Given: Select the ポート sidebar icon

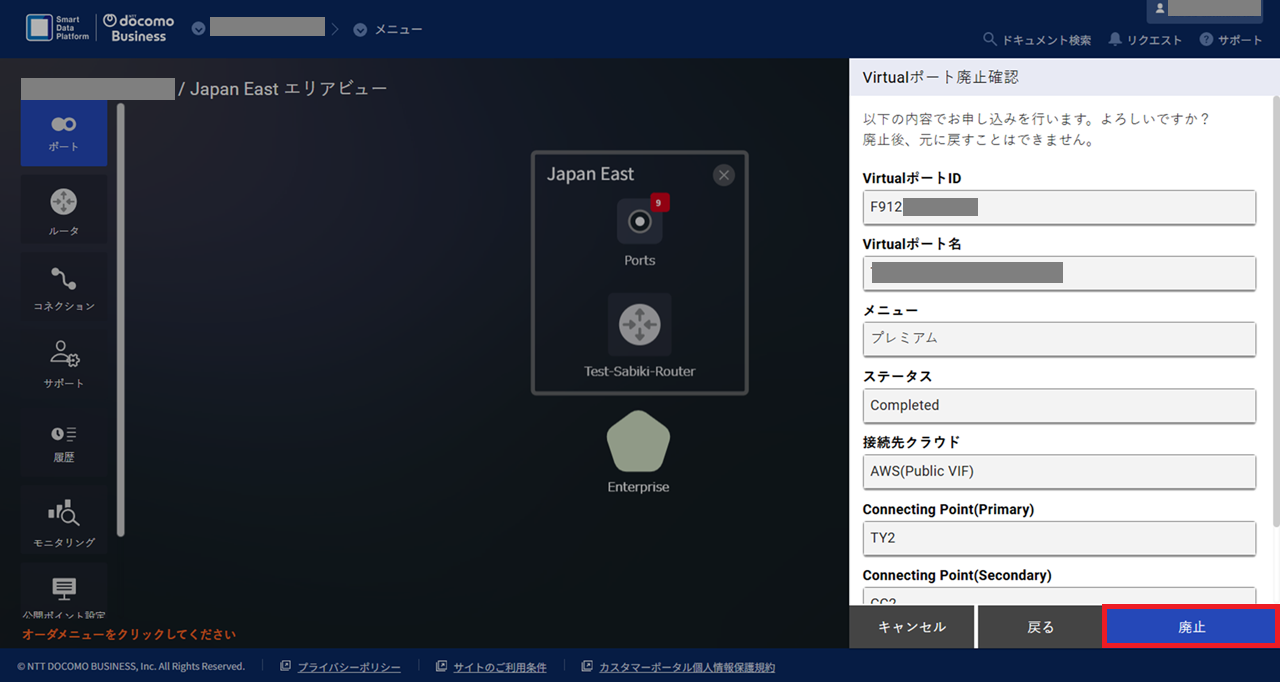Looking at the screenshot, I should [63, 133].
